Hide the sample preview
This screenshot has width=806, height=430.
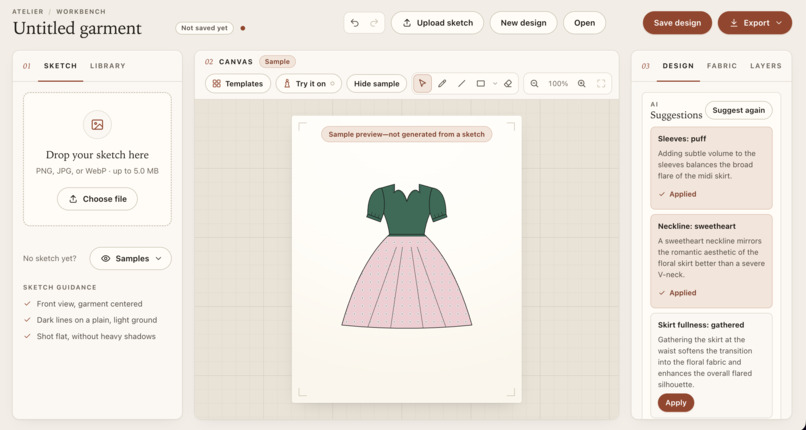pyautogui.click(x=377, y=84)
